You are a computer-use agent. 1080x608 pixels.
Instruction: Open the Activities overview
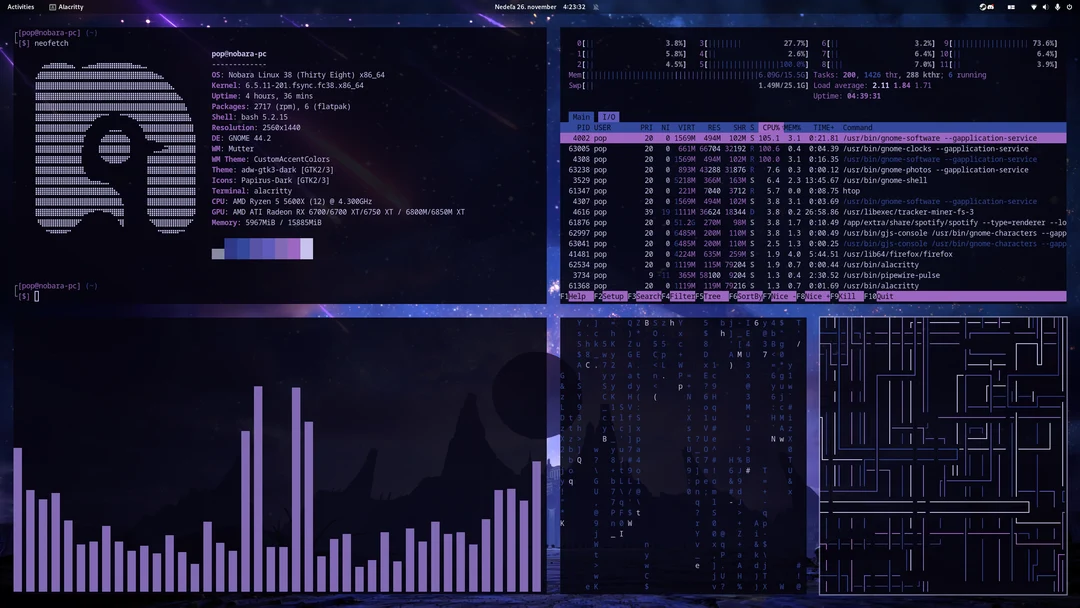20,6
